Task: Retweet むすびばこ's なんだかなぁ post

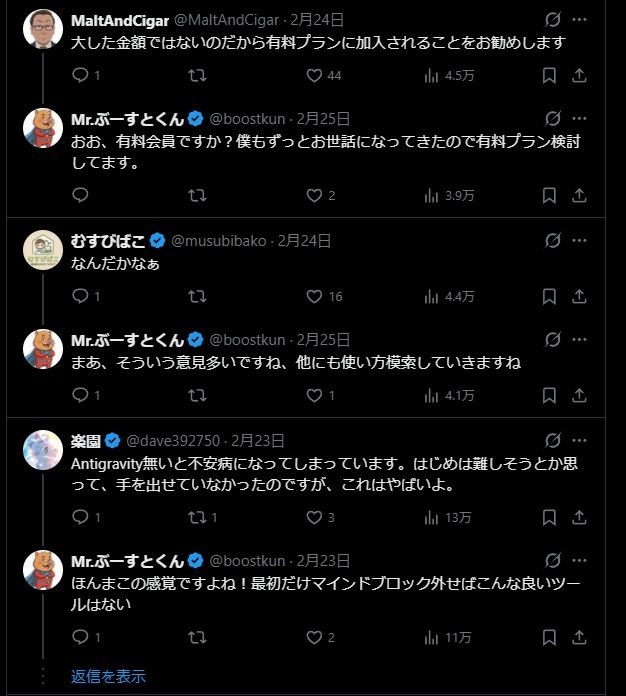Action: pos(197,296)
